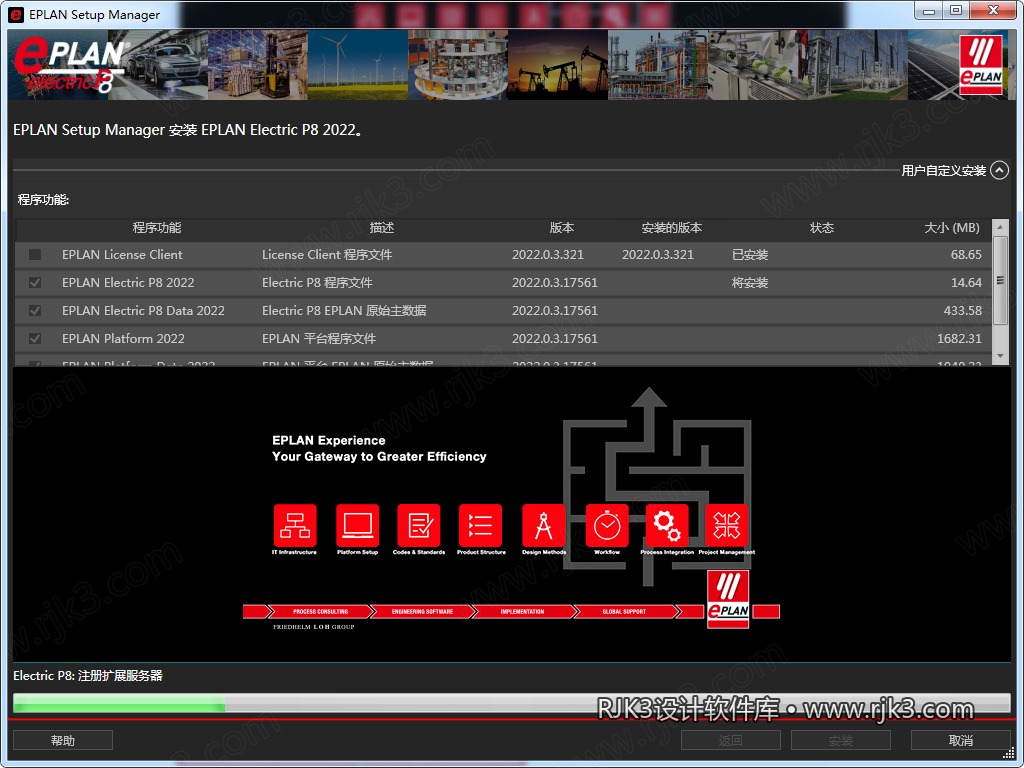Click the GLOBAL SUPPORT arrow label

(624, 612)
